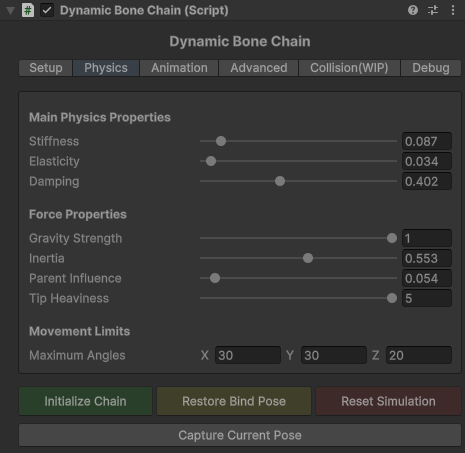
Task: Open the three-dot component context menu
Action: coord(453,10)
